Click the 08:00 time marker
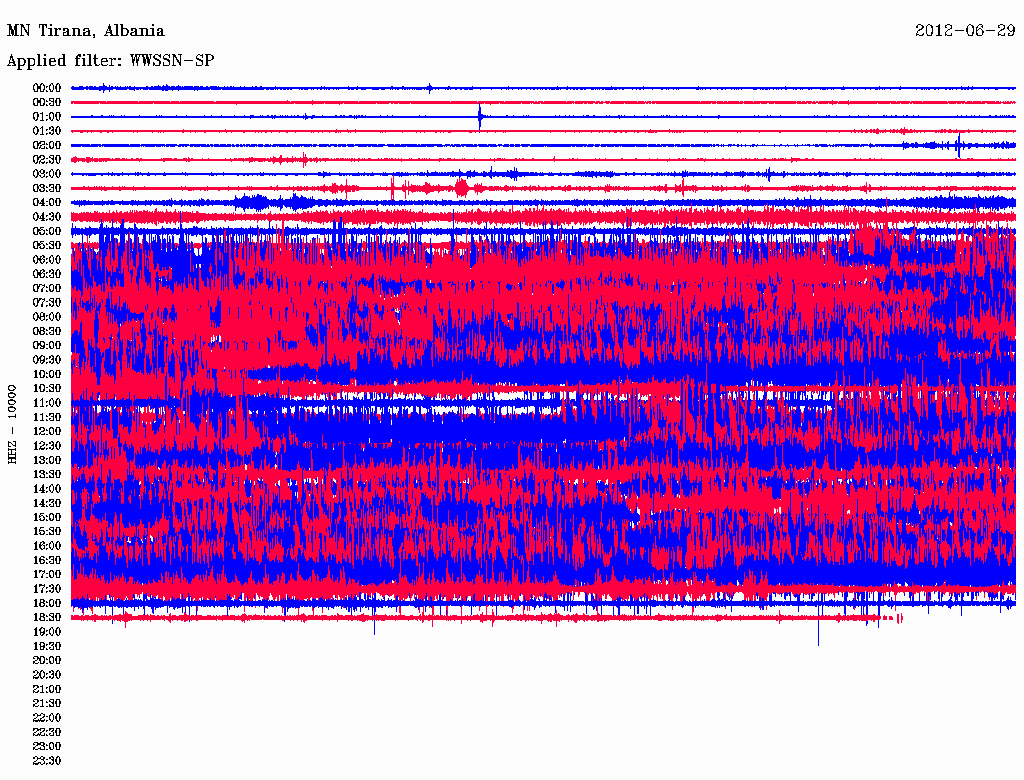 (47, 317)
